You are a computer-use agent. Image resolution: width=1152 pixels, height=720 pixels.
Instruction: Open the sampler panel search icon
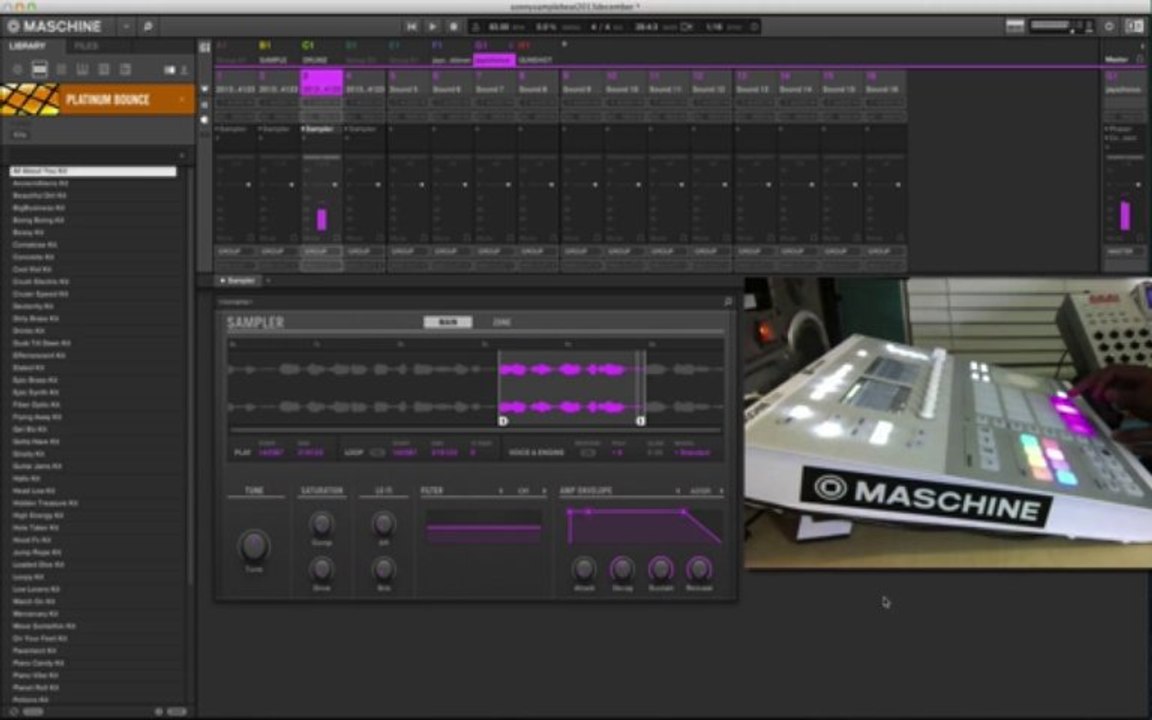tap(728, 302)
